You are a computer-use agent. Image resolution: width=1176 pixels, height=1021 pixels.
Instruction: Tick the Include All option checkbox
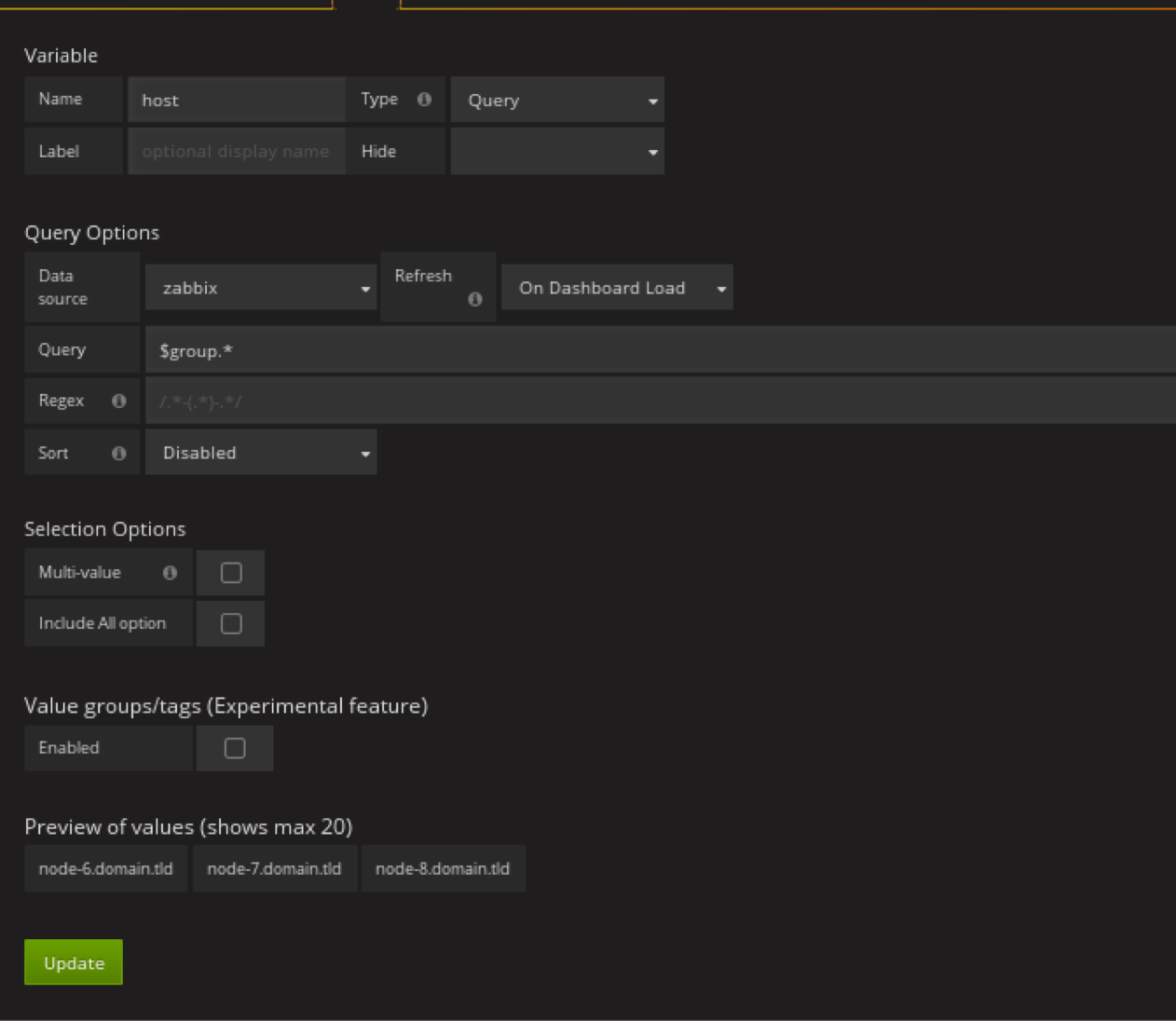click(231, 623)
